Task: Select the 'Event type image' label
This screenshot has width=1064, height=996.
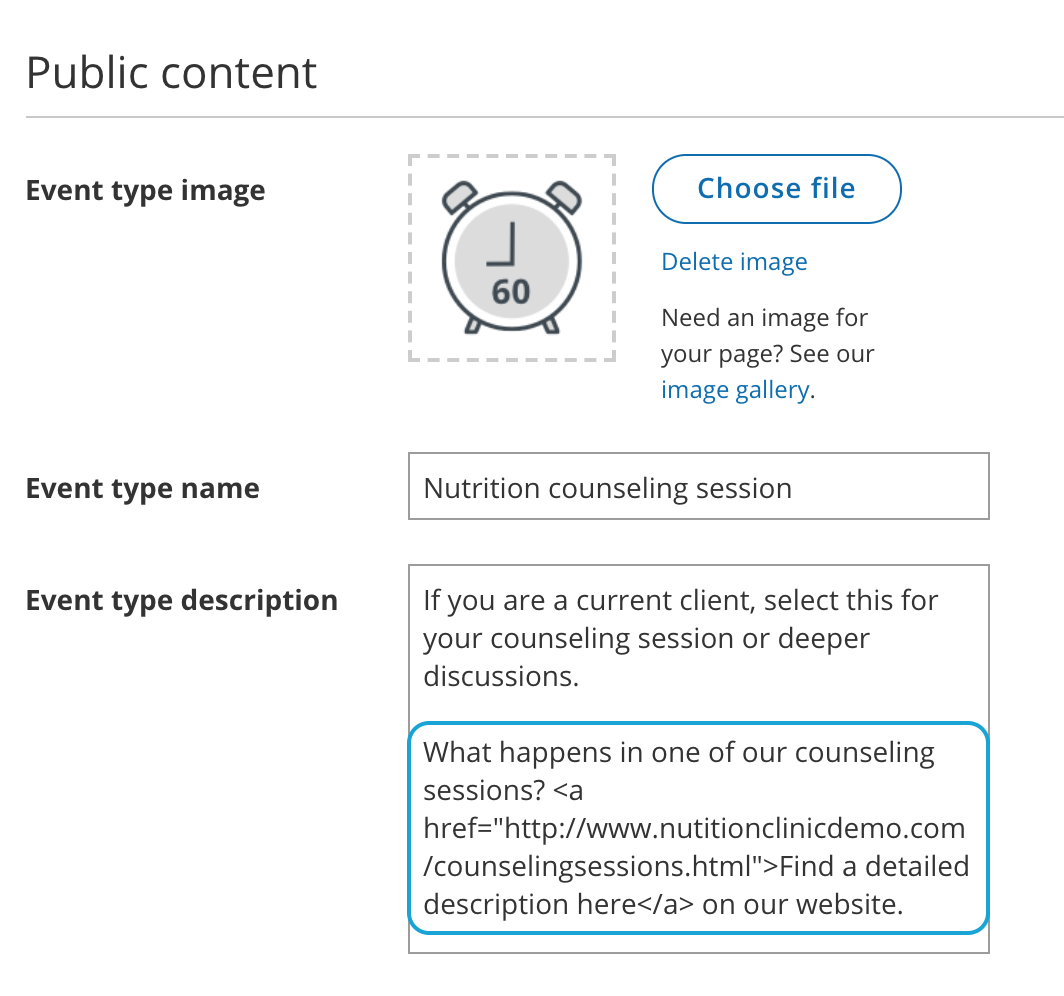Action: (x=146, y=190)
